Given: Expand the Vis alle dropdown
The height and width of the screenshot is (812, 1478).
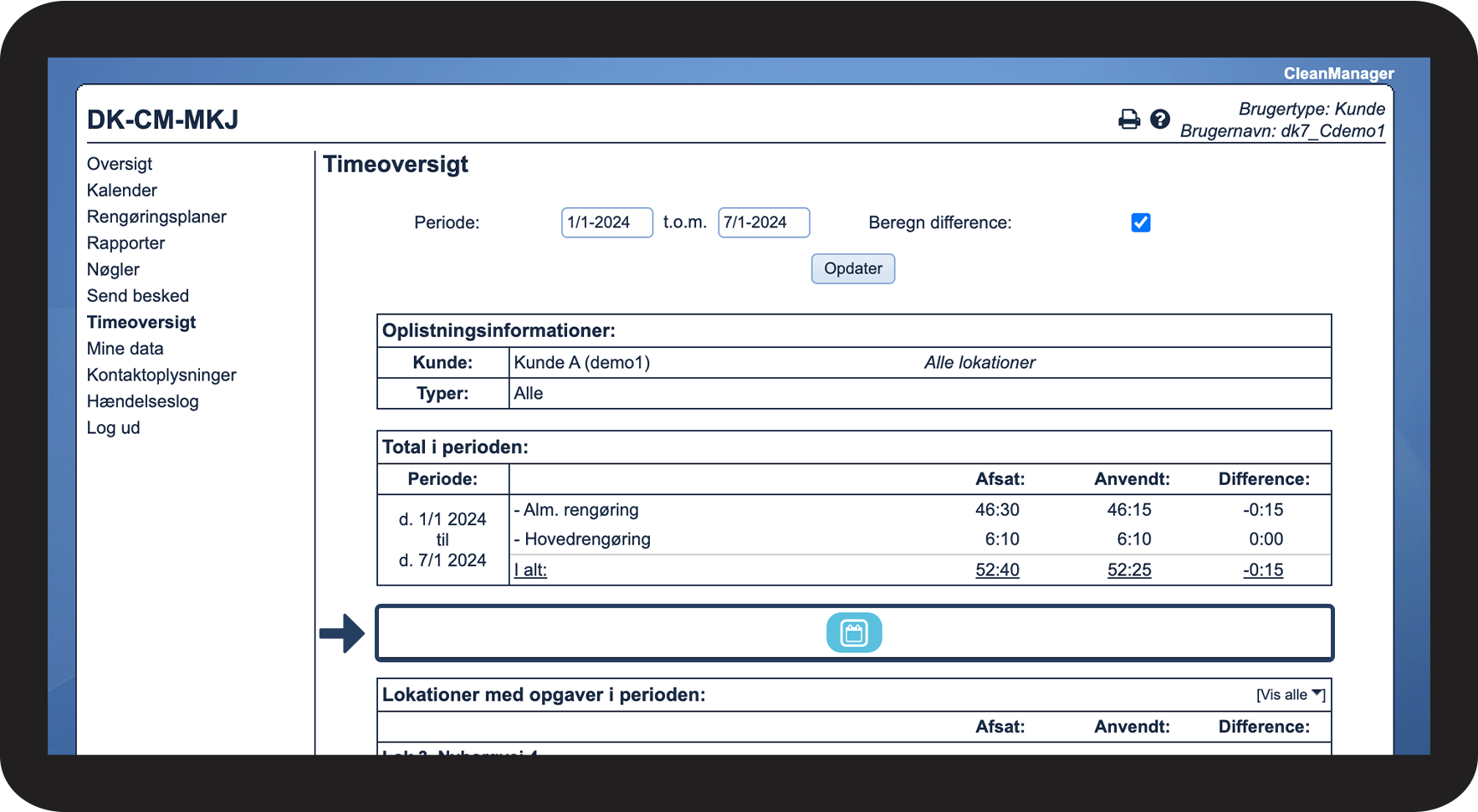Looking at the screenshot, I should 1291,695.
